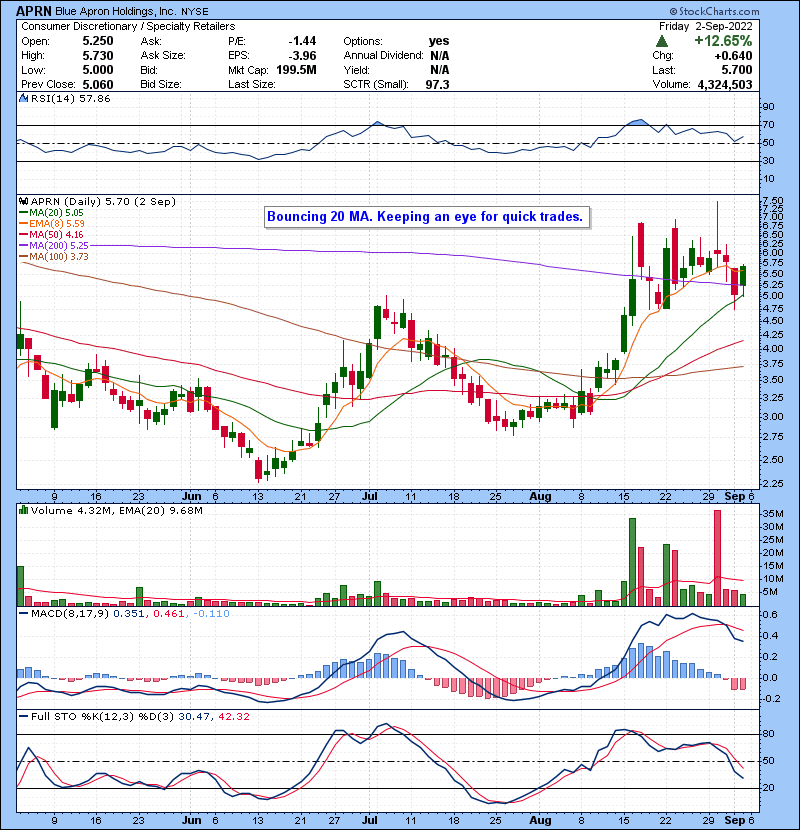Click the 'Blue Apron Holdings, Inc.' company name
This screenshot has width=800, height=830.
115,11
